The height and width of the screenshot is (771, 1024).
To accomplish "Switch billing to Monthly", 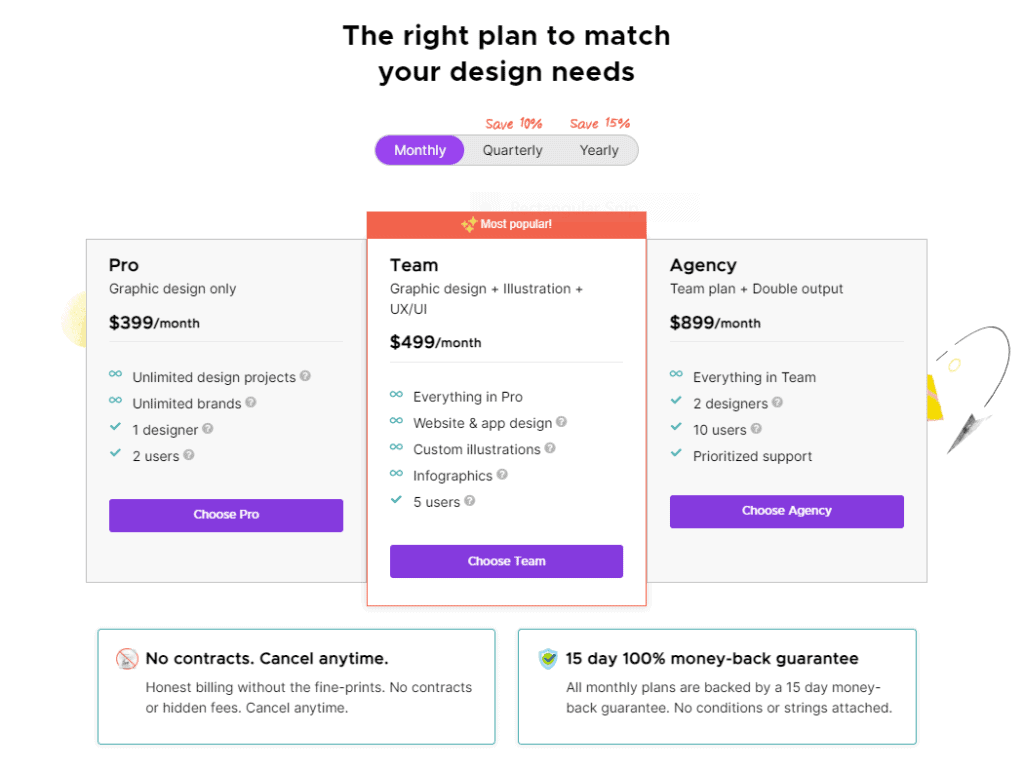I will [420, 150].
